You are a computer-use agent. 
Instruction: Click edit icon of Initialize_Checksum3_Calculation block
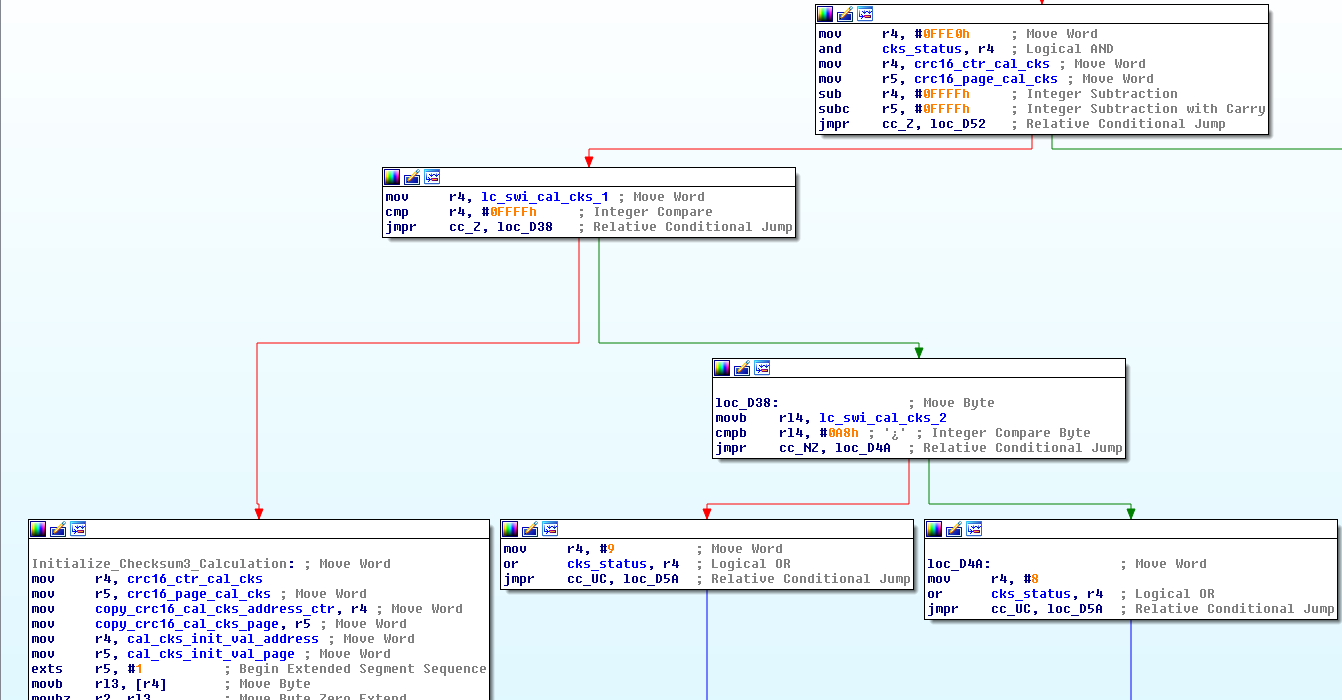pyautogui.click(x=58, y=529)
